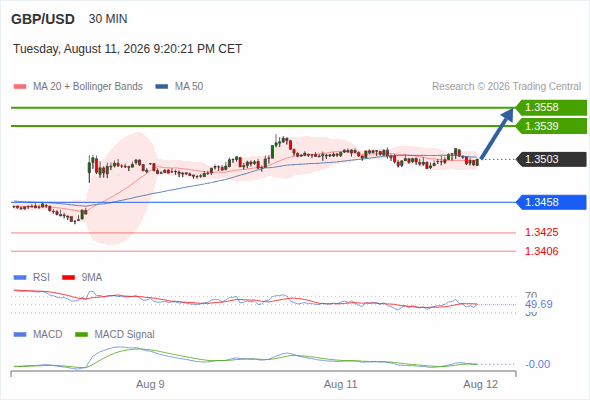Click the RSI value 49.69 readout

[x=539, y=304]
